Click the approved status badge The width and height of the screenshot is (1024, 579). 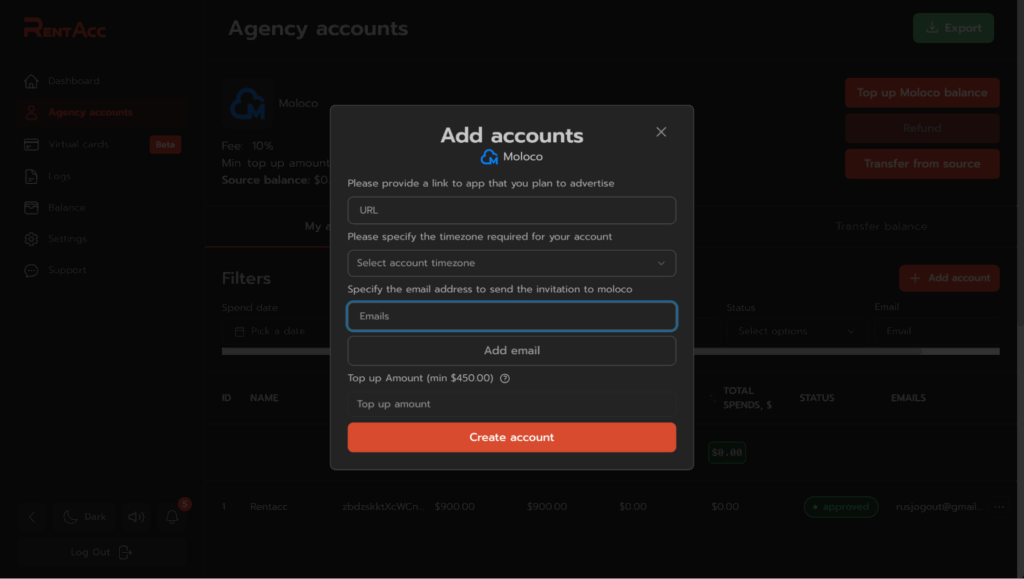coord(840,507)
